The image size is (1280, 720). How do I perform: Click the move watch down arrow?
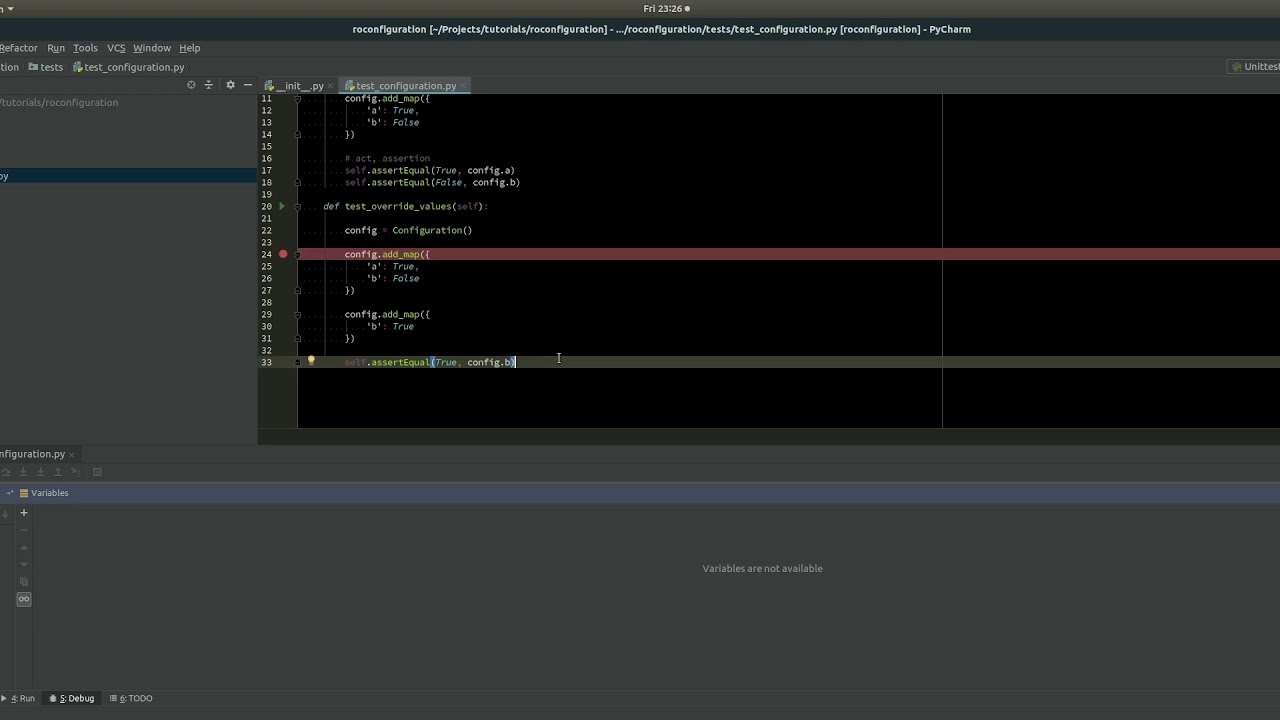coord(24,564)
